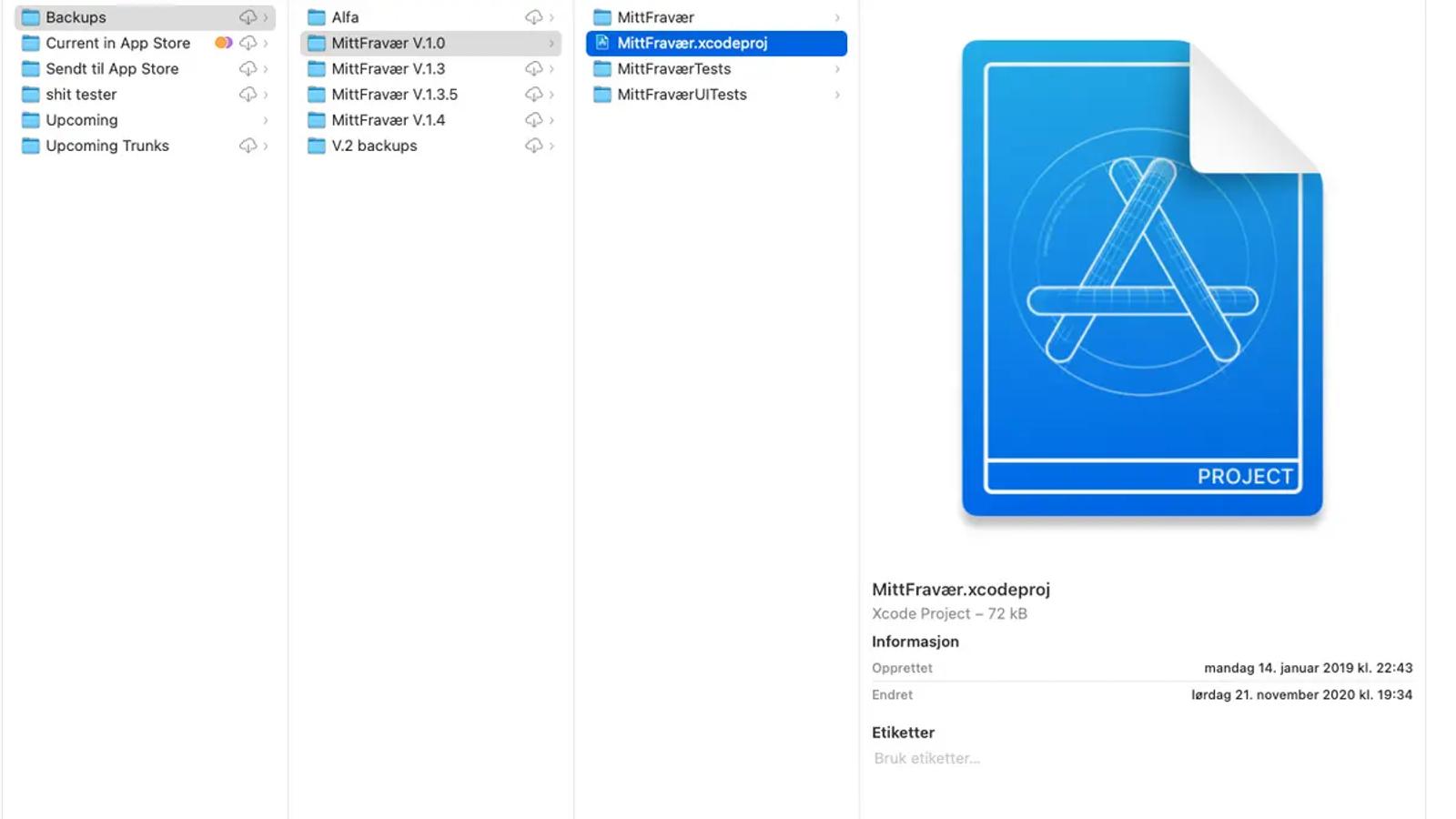Screen dimensions: 1456x819
Task: Click the MittFravær V.1.4 cloud download icon
Action: pyautogui.click(x=533, y=120)
